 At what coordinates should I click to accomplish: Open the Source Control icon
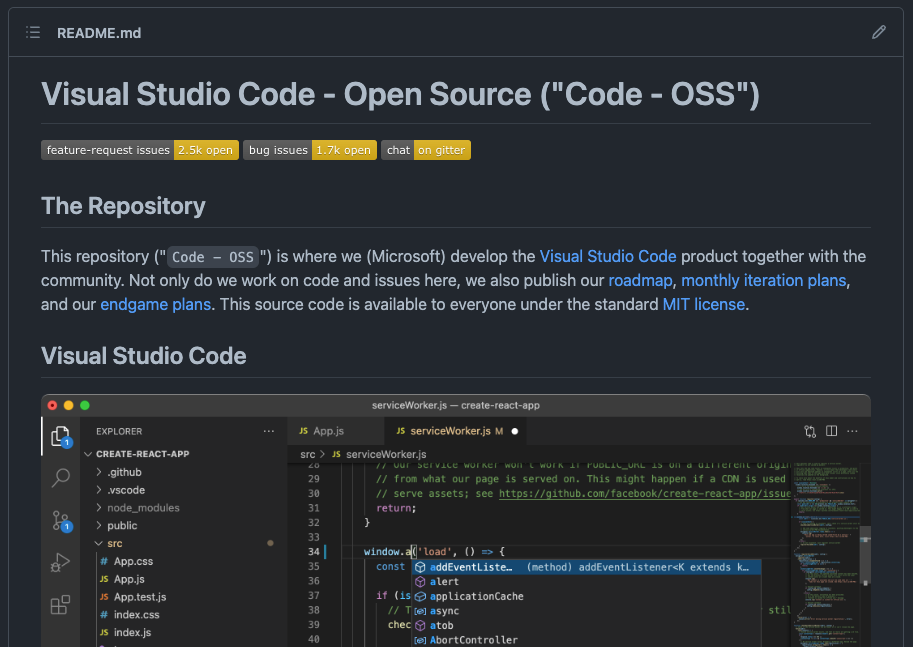click(x=60, y=520)
